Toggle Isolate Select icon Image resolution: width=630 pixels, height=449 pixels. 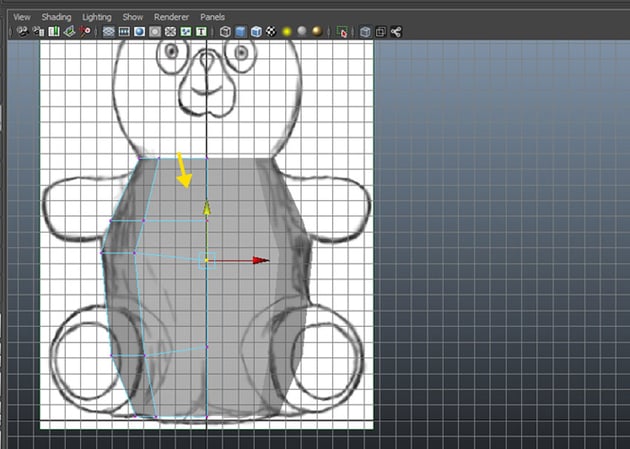pos(342,31)
